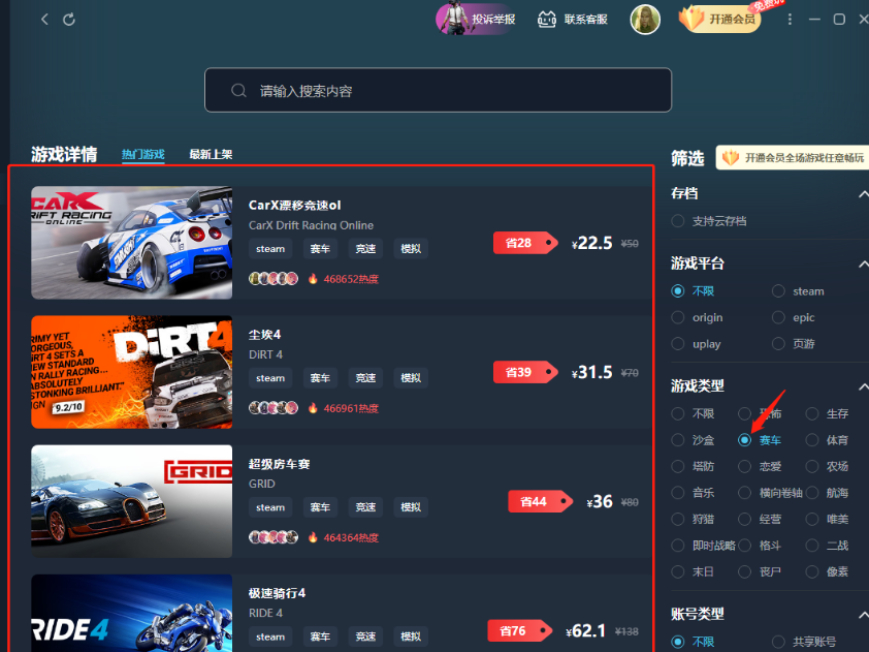Collapse the 存档 filter section
The width and height of the screenshot is (869, 652).
pyautogui.click(x=863, y=194)
